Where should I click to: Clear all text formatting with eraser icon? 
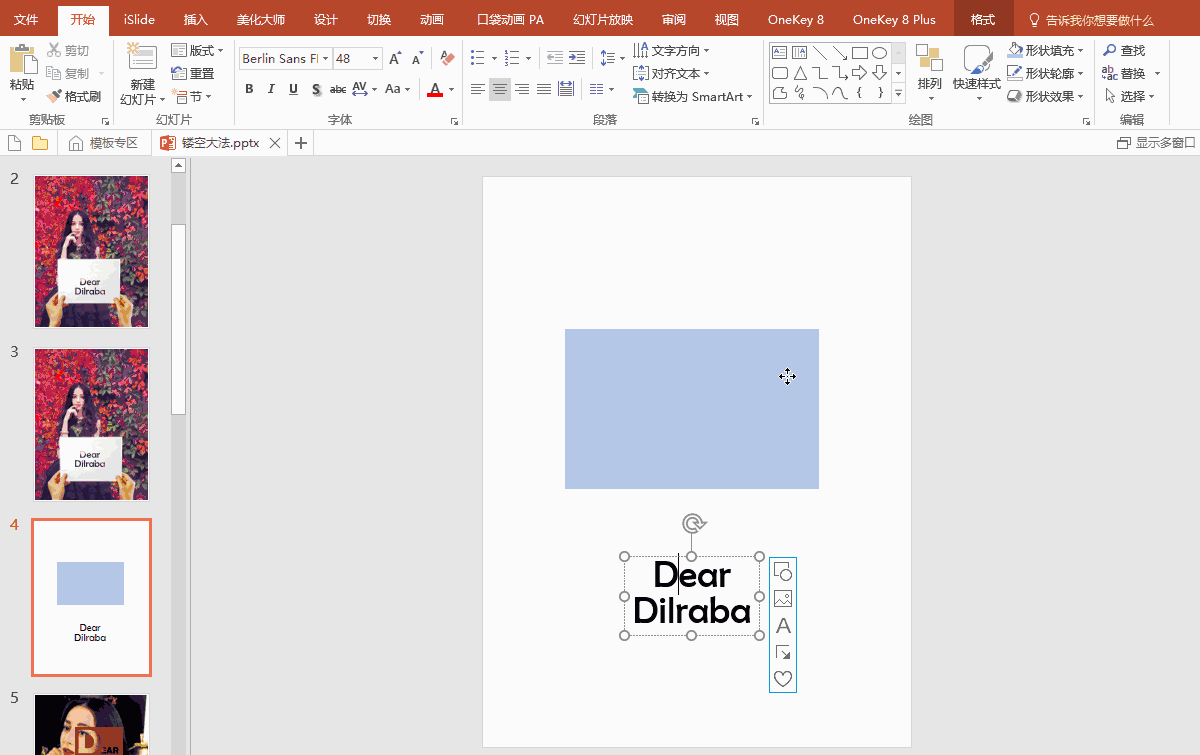[447, 59]
